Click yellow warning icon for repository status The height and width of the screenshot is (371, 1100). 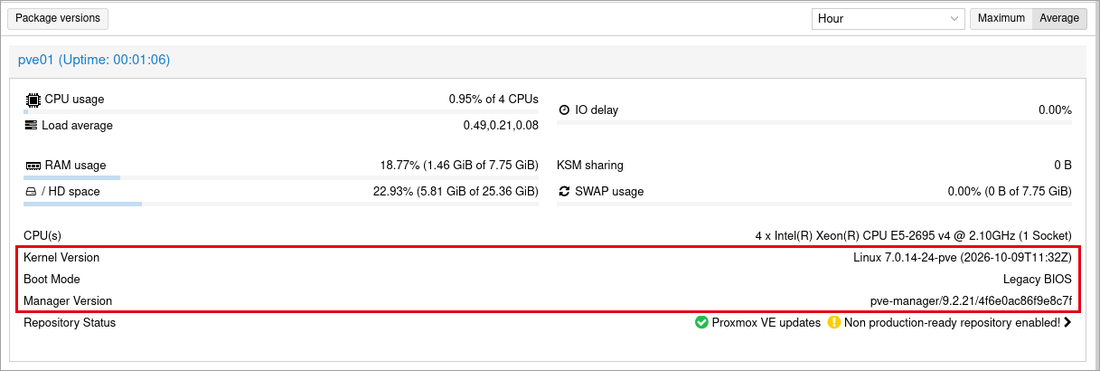(833, 323)
